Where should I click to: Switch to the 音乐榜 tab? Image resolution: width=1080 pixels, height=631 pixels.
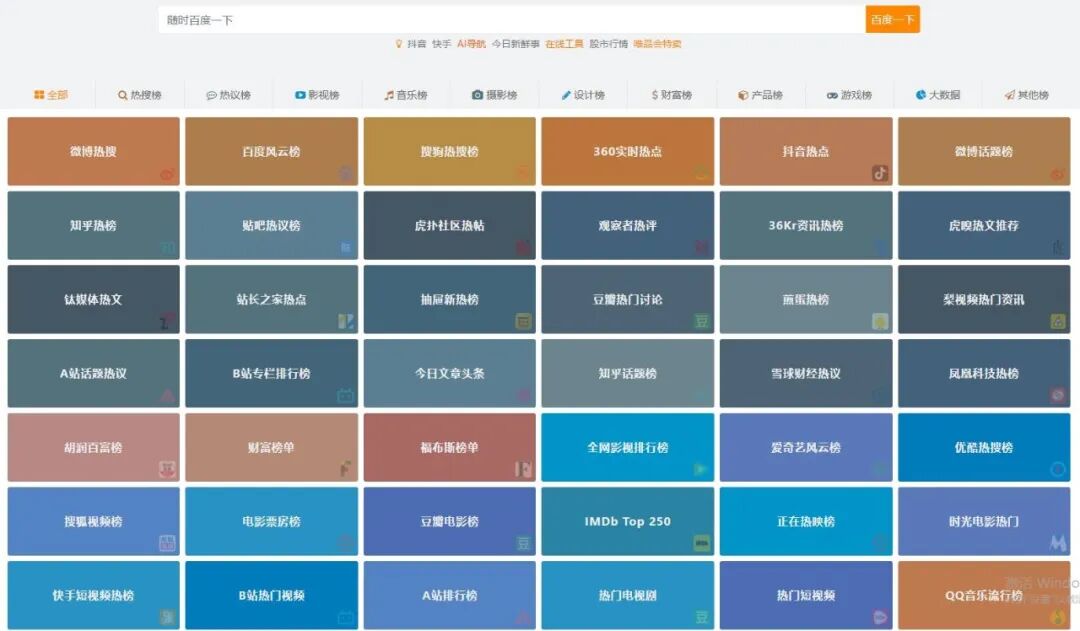[406, 94]
